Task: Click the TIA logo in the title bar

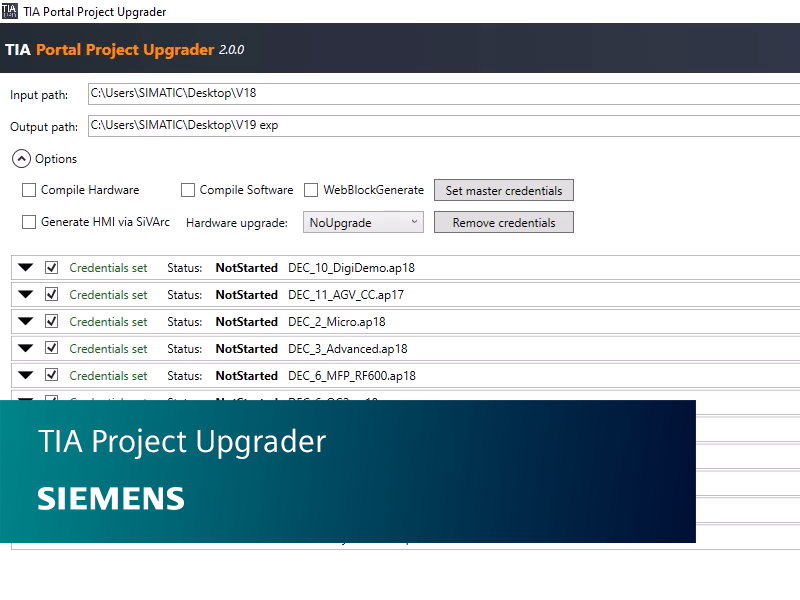Action: pyautogui.click(x=12, y=12)
